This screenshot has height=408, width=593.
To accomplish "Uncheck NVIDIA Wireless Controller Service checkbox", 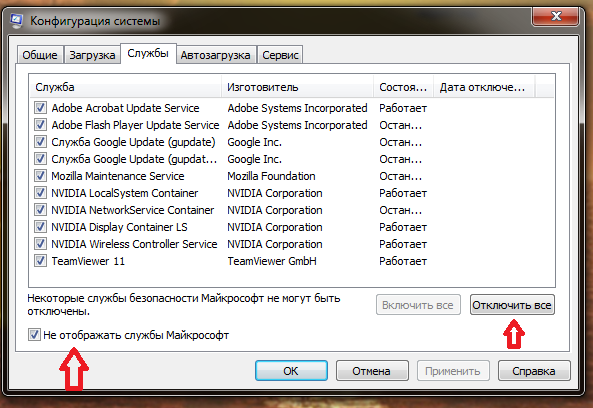I will pyautogui.click(x=40, y=244).
